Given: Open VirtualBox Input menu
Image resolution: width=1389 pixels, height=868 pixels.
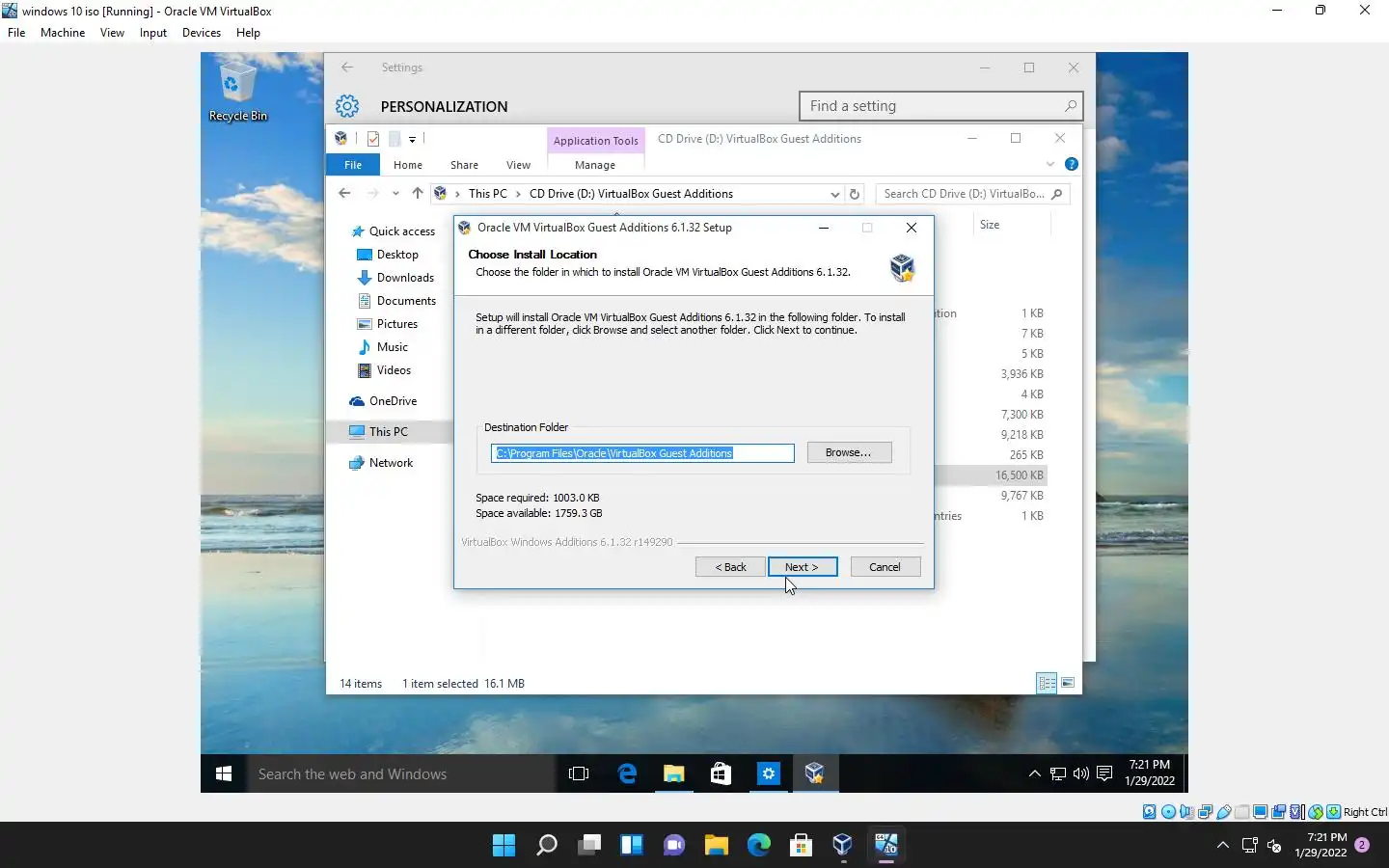Looking at the screenshot, I should pyautogui.click(x=153, y=33).
